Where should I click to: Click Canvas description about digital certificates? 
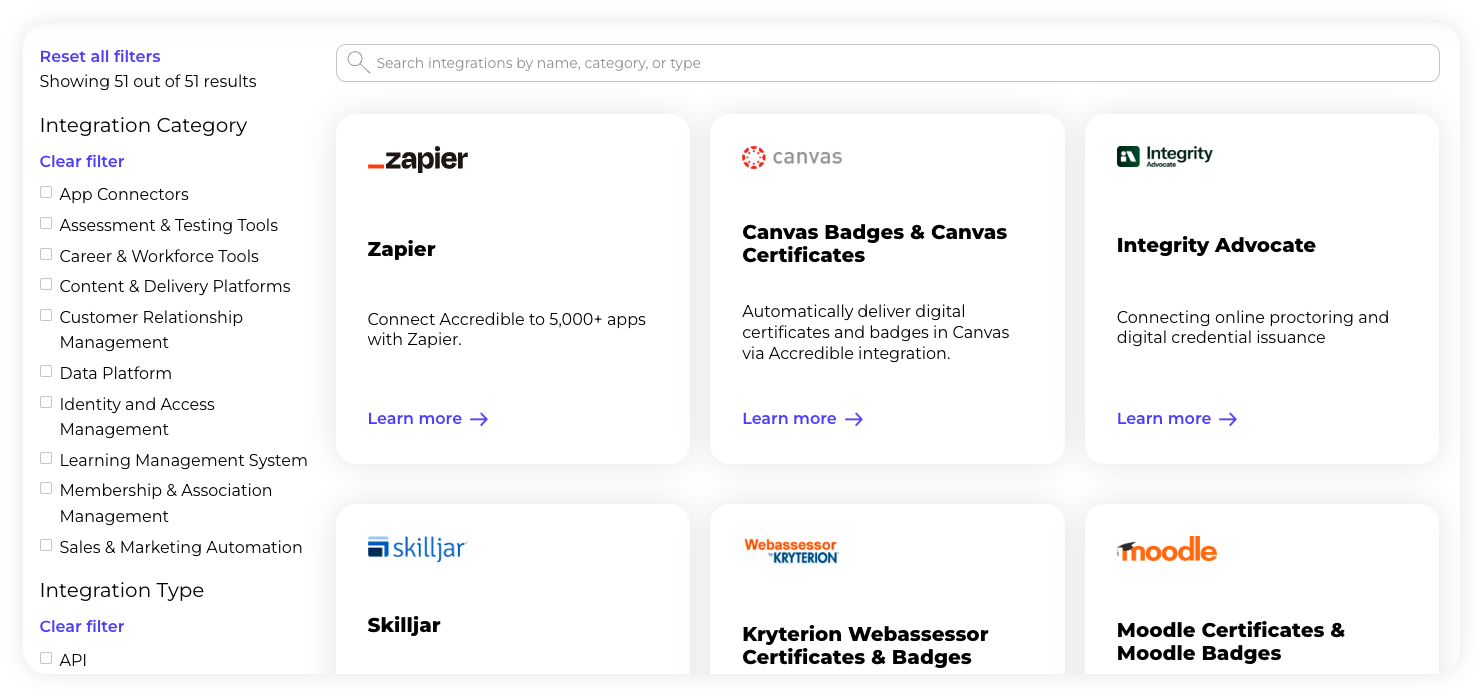coord(876,332)
